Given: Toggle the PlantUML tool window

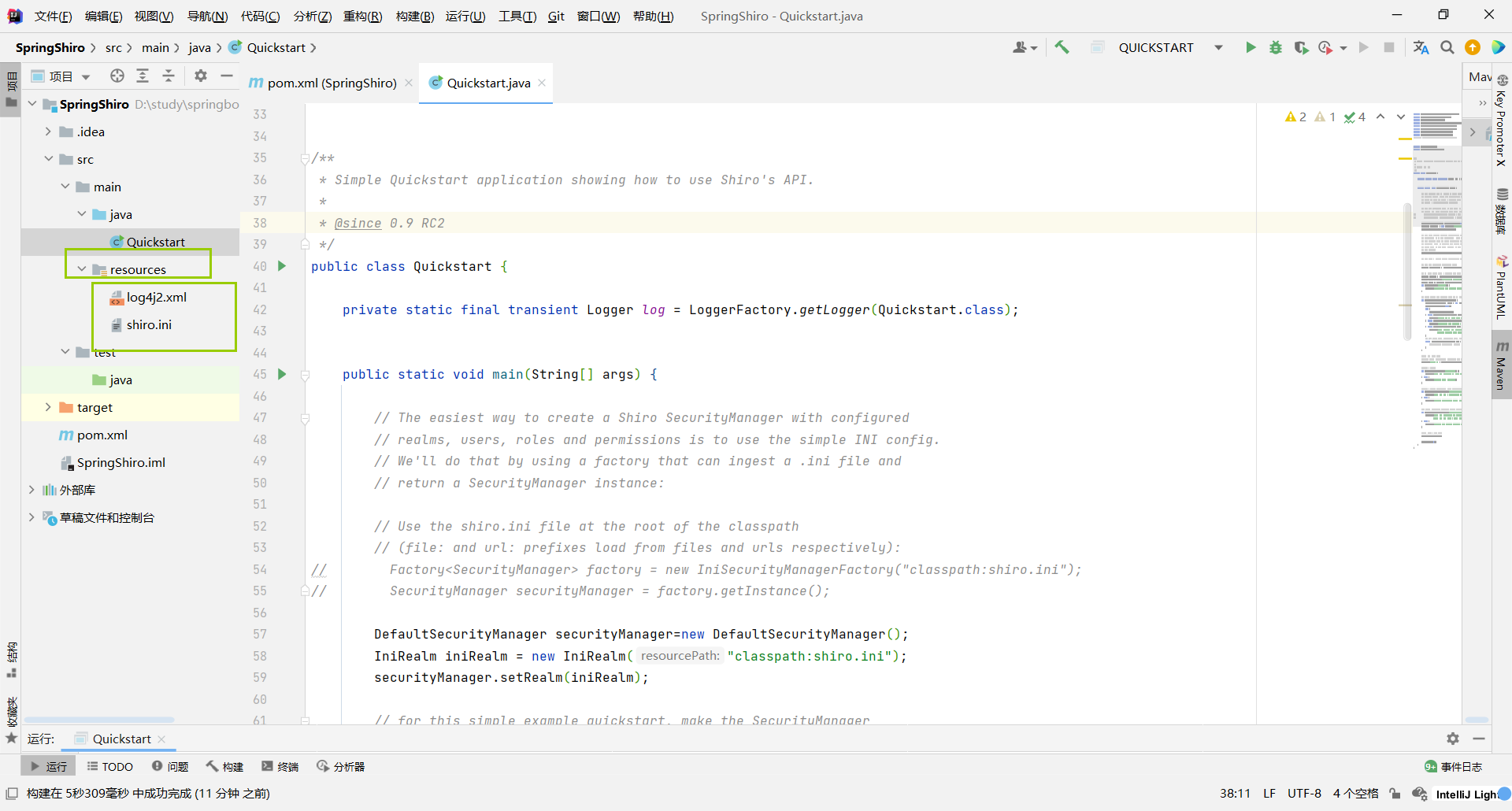Looking at the screenshot, I should click(1502, 287).
